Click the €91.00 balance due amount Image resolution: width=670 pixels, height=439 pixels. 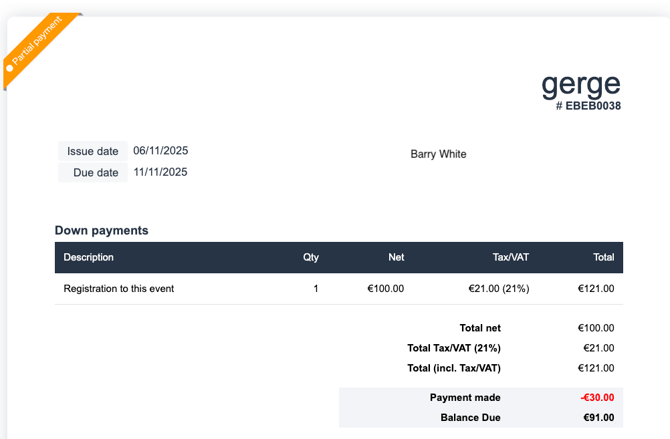tap(598, 417)
